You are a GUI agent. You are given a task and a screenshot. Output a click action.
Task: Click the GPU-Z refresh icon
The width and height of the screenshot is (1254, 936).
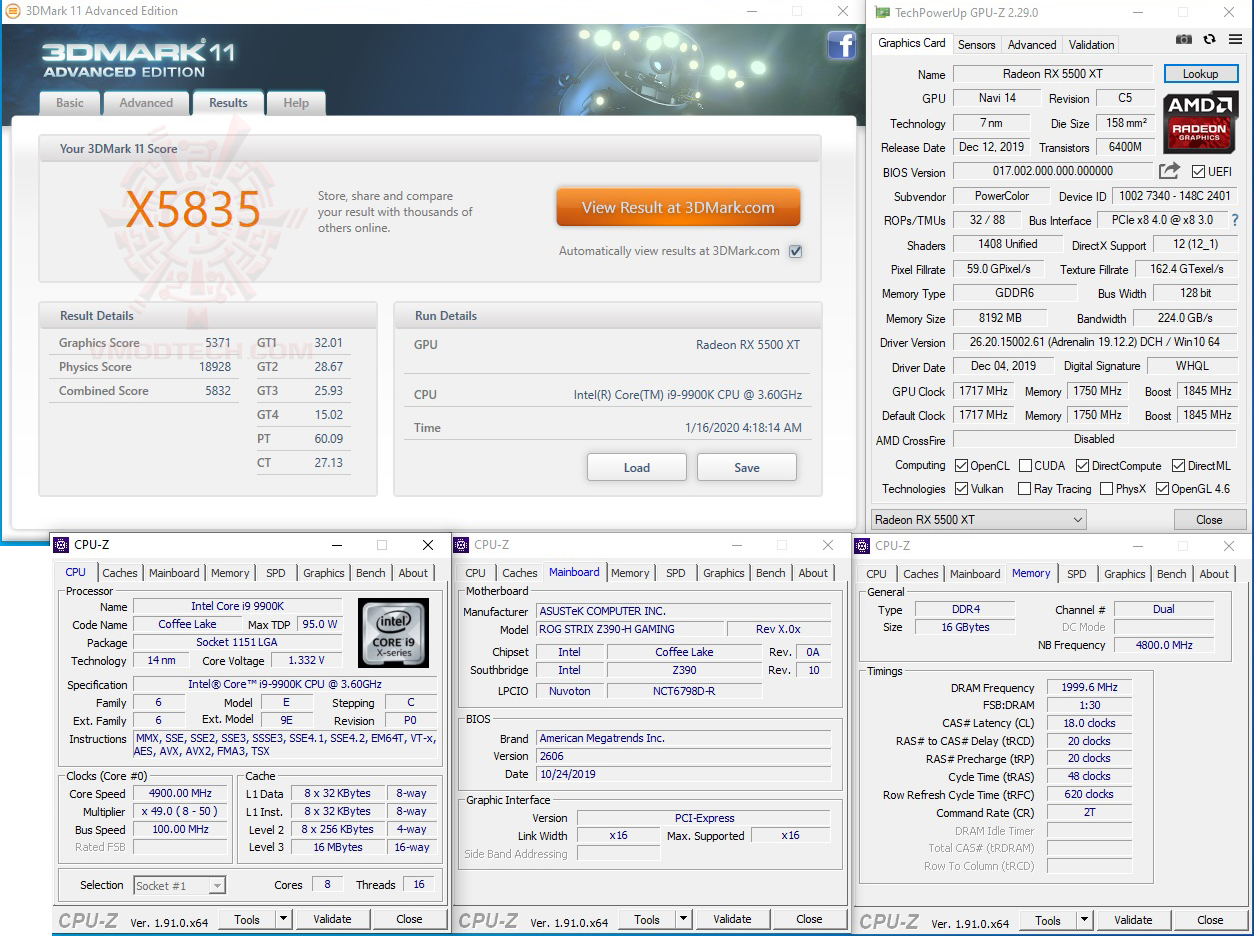click(1209, 40)
